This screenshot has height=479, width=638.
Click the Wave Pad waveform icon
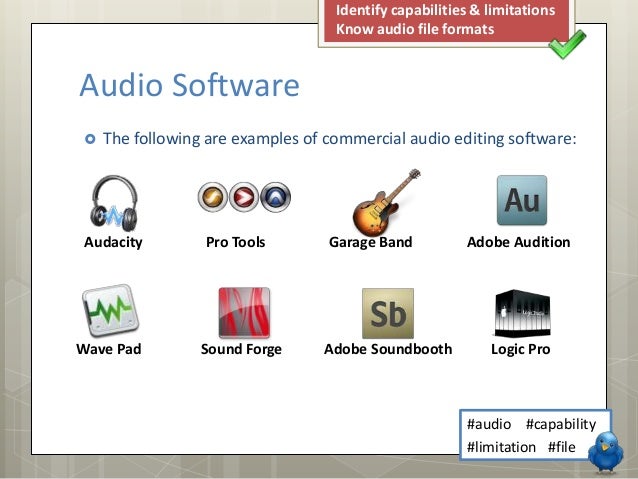point(110,311)
